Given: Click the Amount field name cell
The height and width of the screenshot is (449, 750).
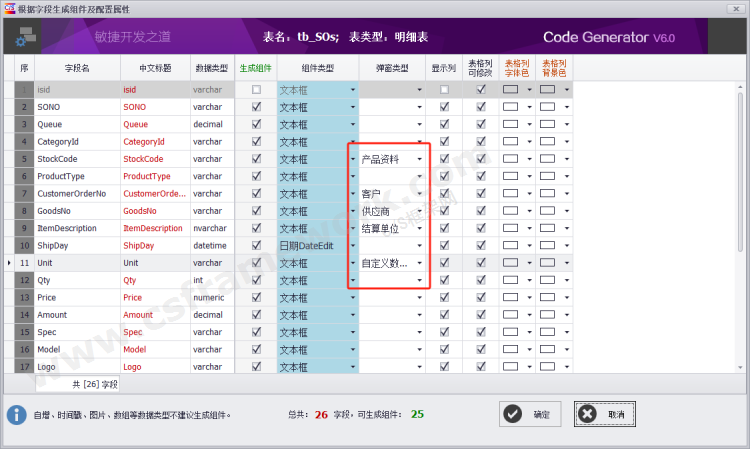Looking at the screenshot, I should coord(77,315).
